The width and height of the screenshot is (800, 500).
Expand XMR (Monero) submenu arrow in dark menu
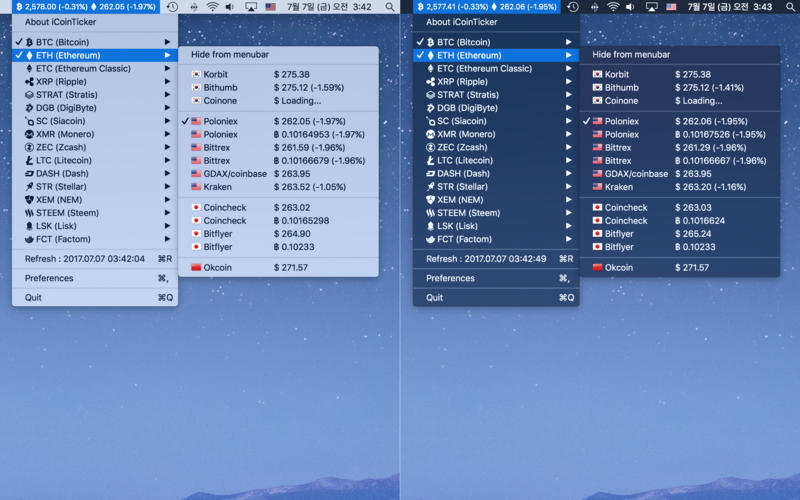(x=568, y=134)
